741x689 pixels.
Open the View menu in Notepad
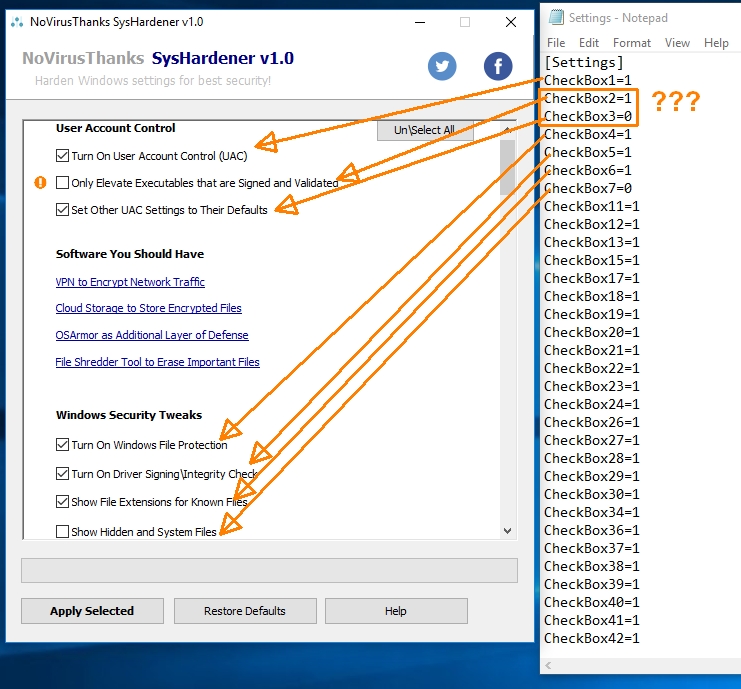coord(677,43)
